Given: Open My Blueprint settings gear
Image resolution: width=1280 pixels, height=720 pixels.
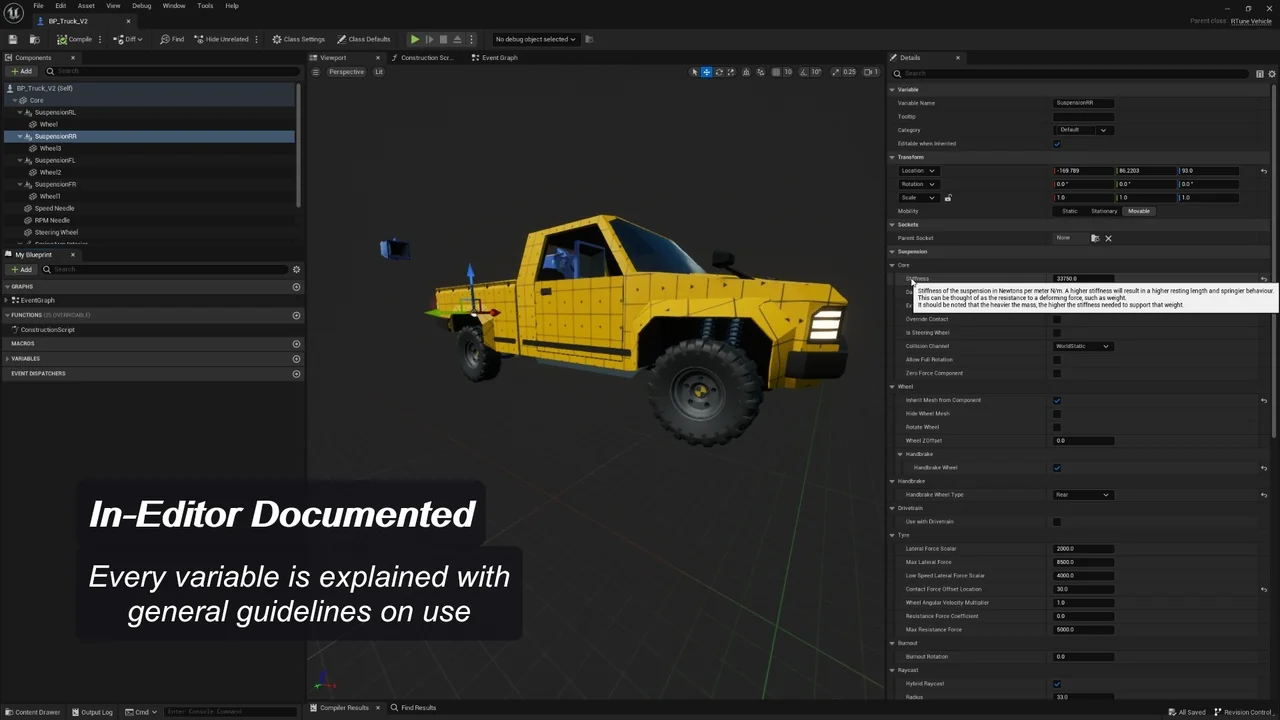Looking at the screenshot, I should click(x=296, y=270).
